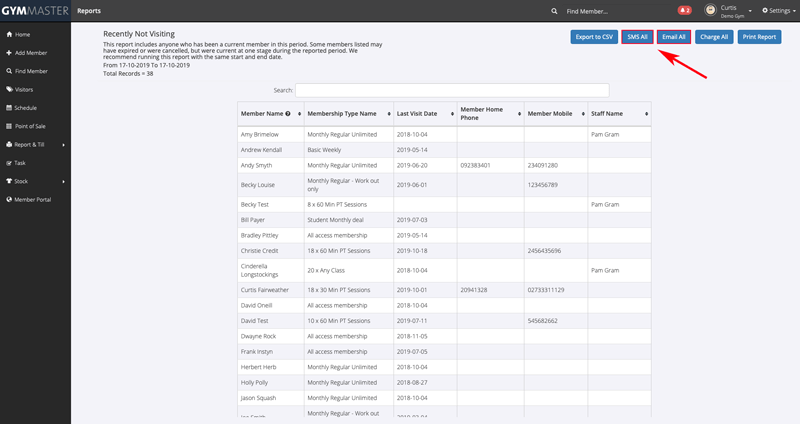Click the Export to CSV button
Screen dimensions: 800x424
[x=593, y=37]
